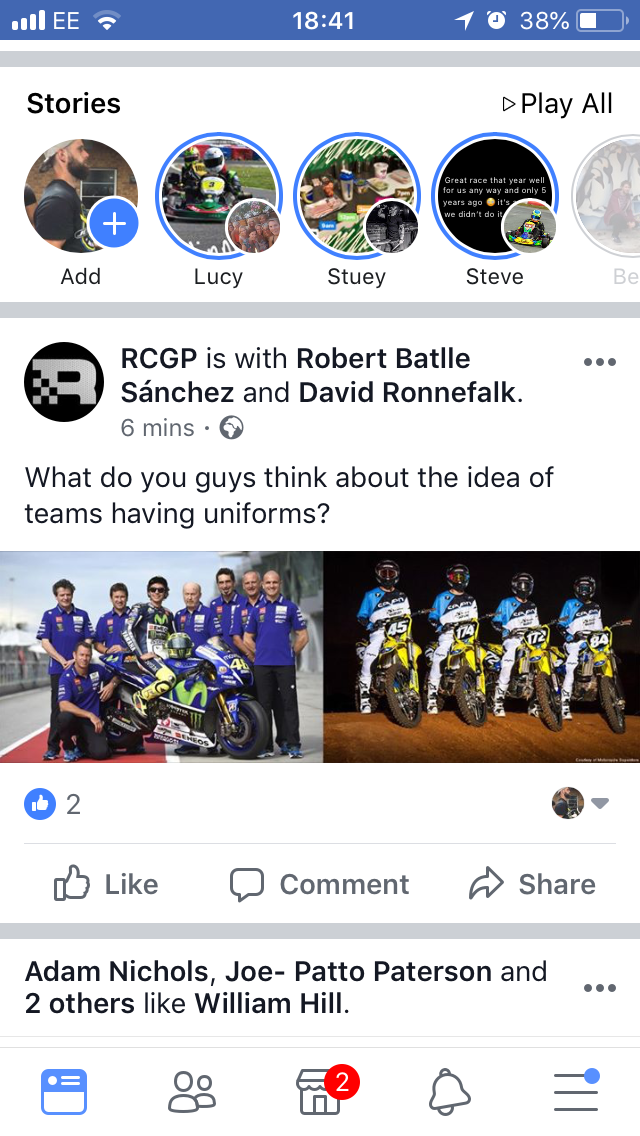Tap the thumbs-up reaction count icon
Screen dimensions: 640x1136
coord(40,803)
